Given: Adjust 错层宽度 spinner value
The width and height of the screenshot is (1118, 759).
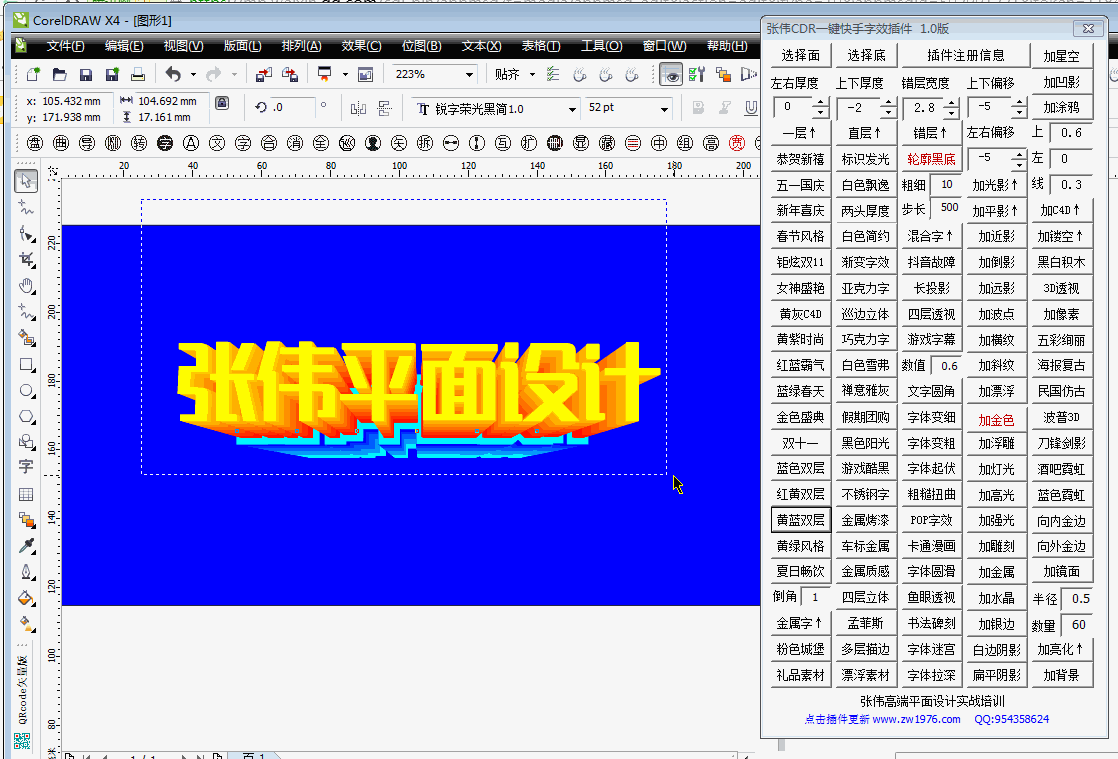Looking at the screenshot, I should [952, 108].
